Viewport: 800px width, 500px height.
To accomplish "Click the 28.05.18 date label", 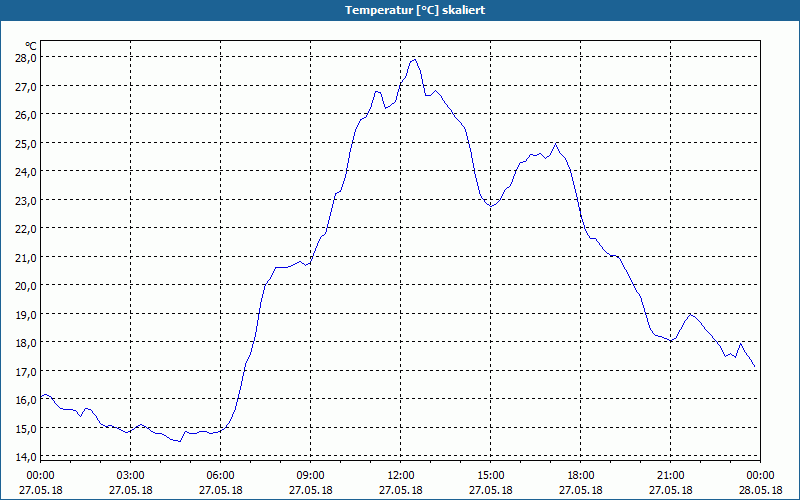I will [760, 490].
